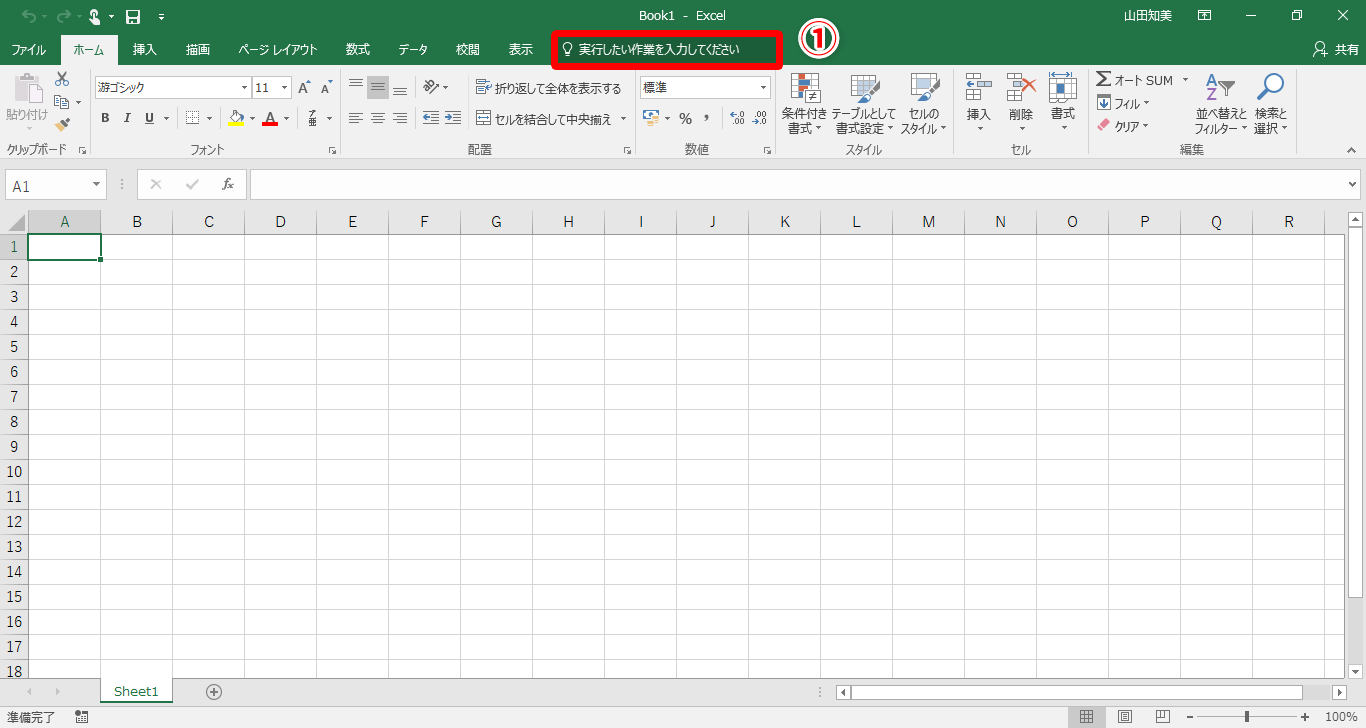
Task: Switch to the データ tab
Action: [x=413, y=49]
